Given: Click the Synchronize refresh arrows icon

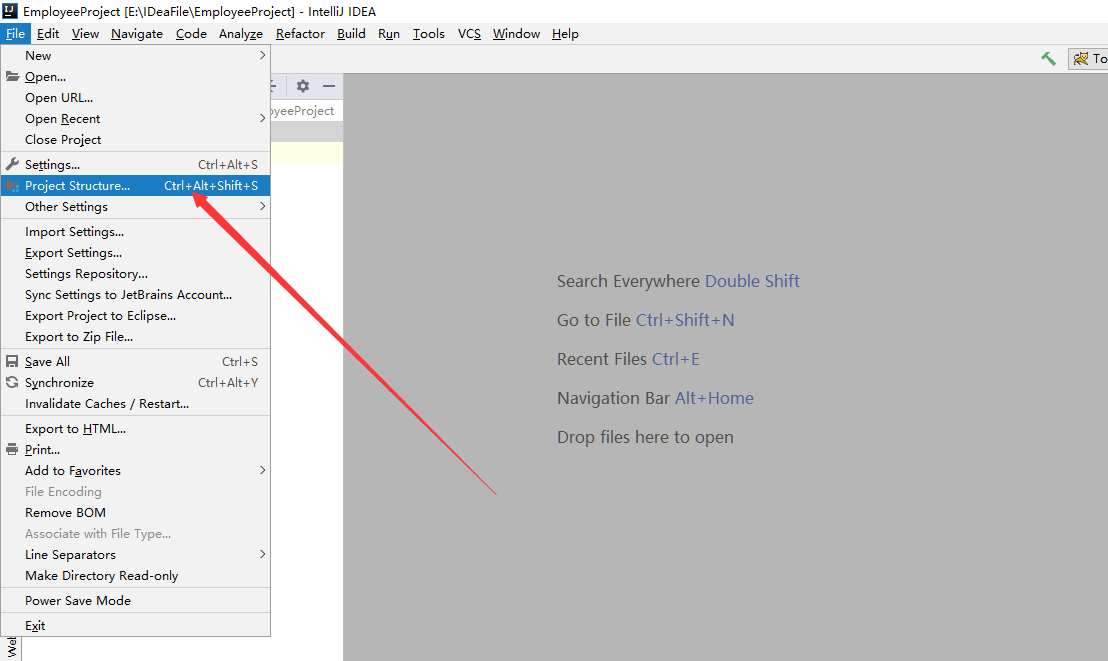Looking at the screenshot, I should coord(12,382).
